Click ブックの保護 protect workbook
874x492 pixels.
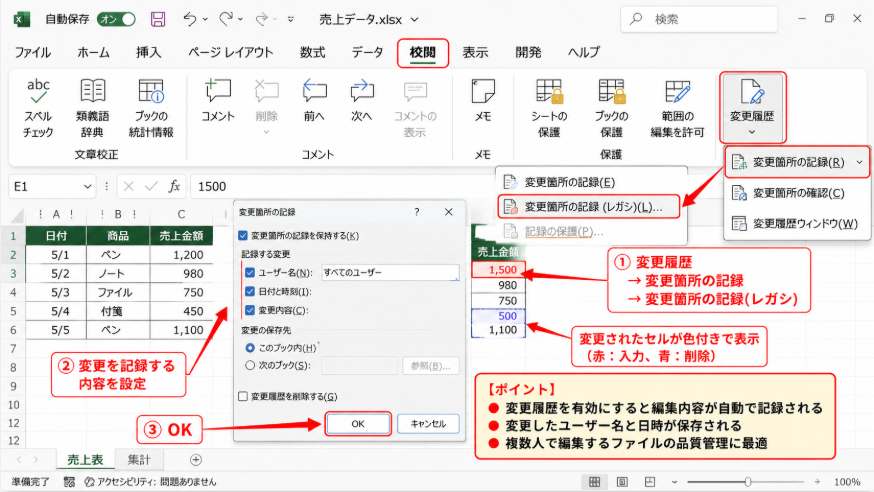coord(611,108)
